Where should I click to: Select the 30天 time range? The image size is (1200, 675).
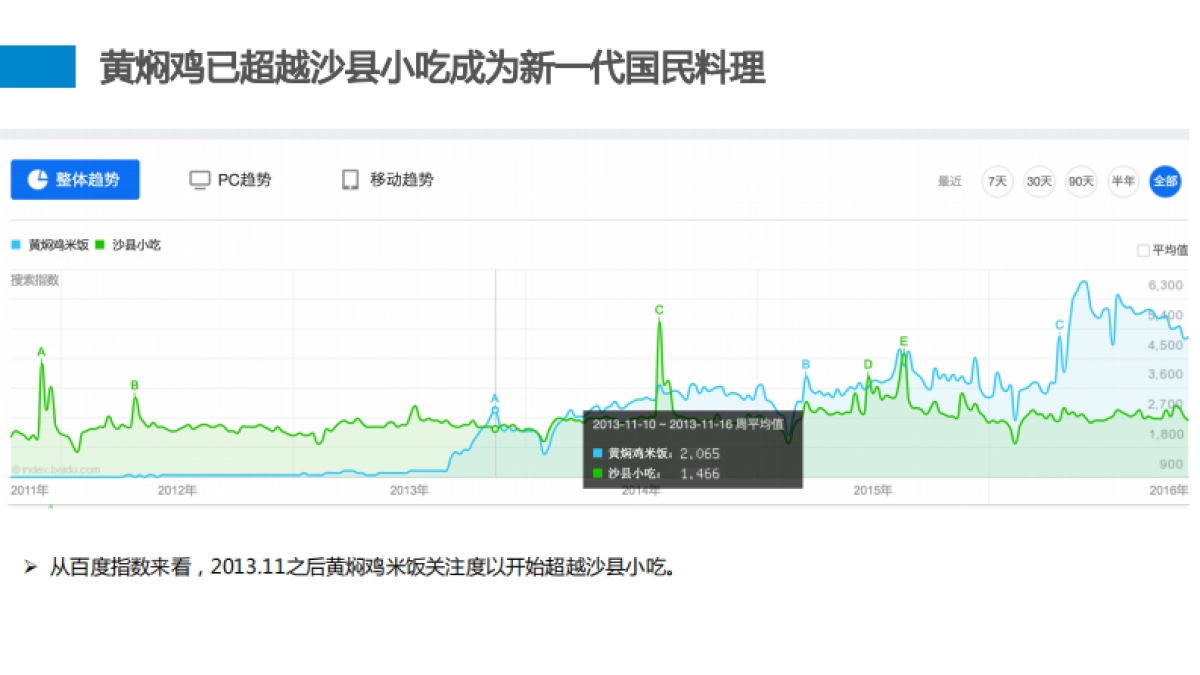[1038, 182]
